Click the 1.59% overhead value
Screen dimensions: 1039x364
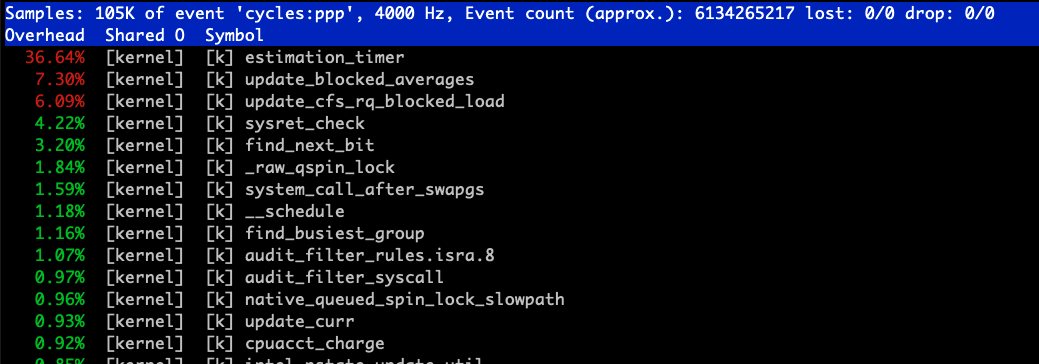pyautogui.click(x=60, y=190)
